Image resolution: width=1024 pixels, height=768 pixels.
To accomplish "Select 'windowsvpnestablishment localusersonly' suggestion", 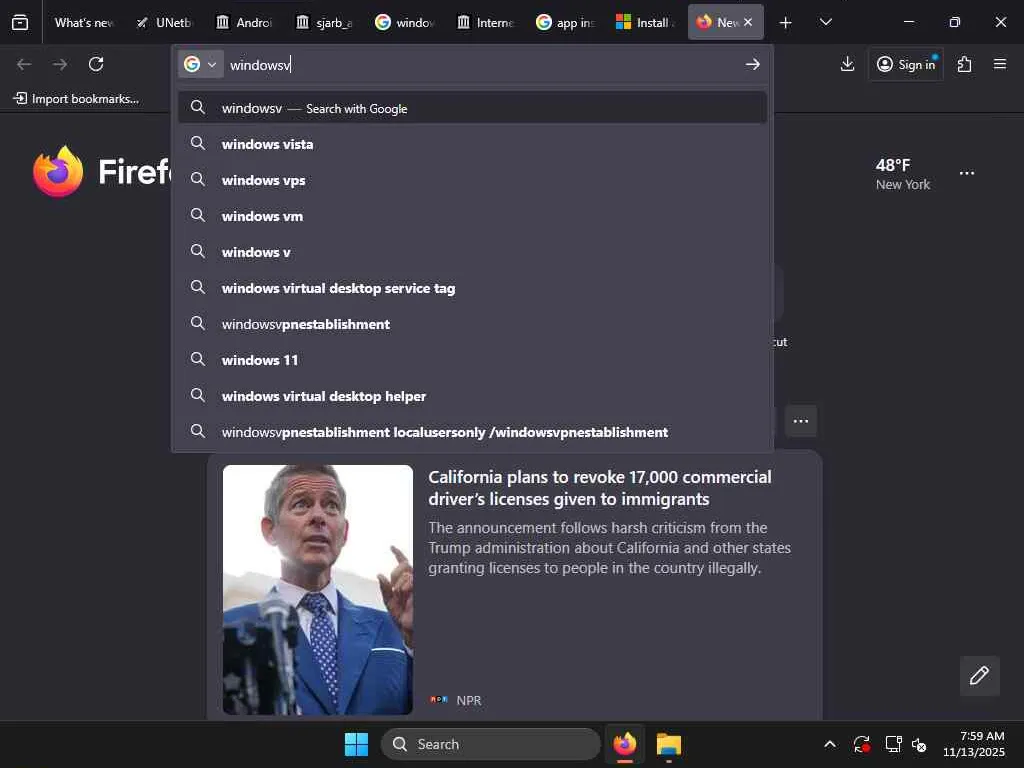I will [472, 431].
